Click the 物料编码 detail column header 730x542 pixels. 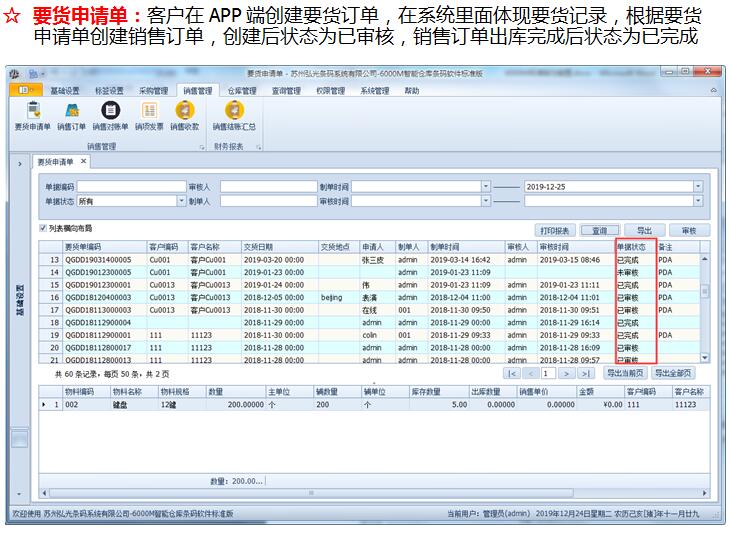(86, 392)
